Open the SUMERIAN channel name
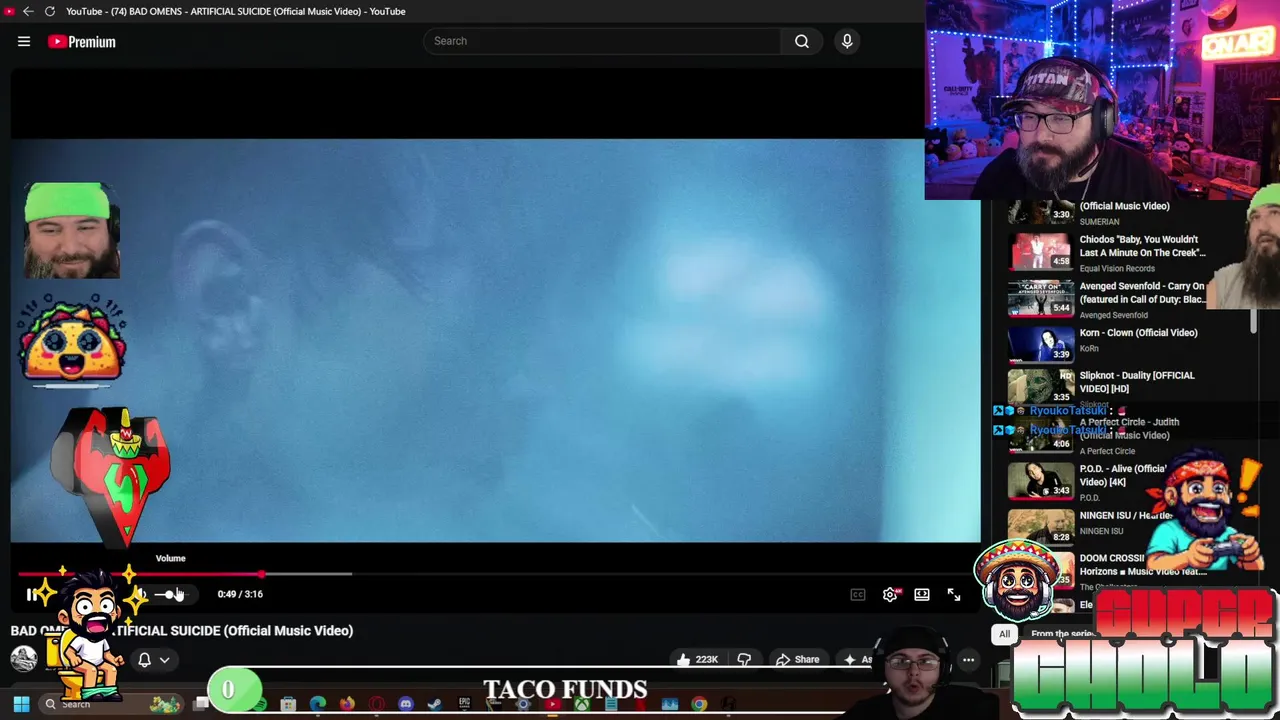The width and height of the screenshot is (1280, 720). [x=1099, y=222]
